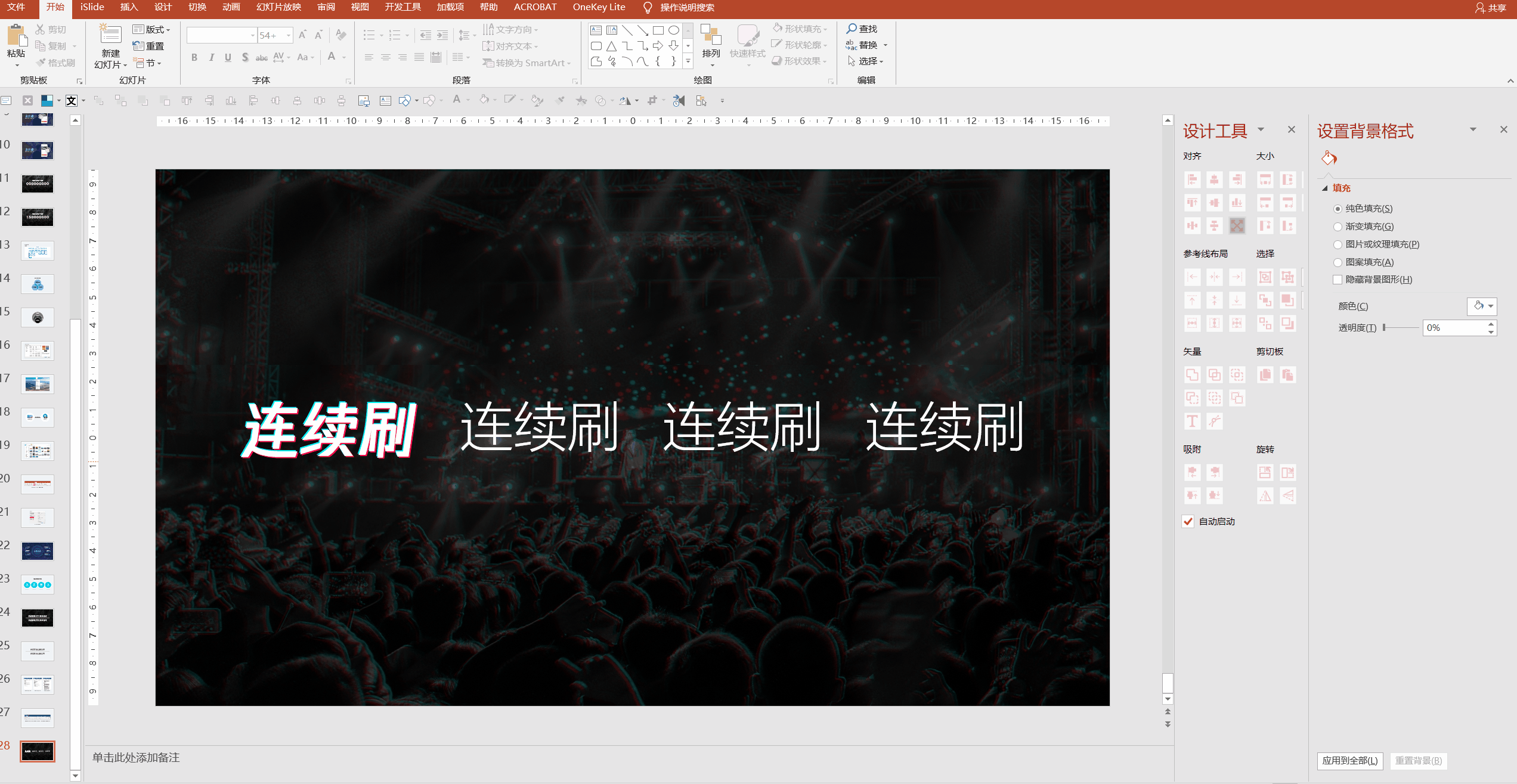Viewport: 1517px width, 784px height.
Task: Click the transparency percentage stepper up arrow
Action: coord(1491,324)
